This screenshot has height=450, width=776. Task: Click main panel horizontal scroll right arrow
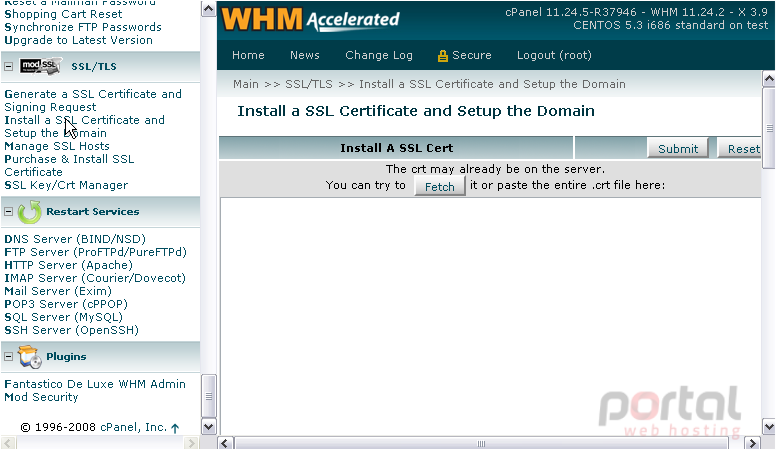click(753, 443)
